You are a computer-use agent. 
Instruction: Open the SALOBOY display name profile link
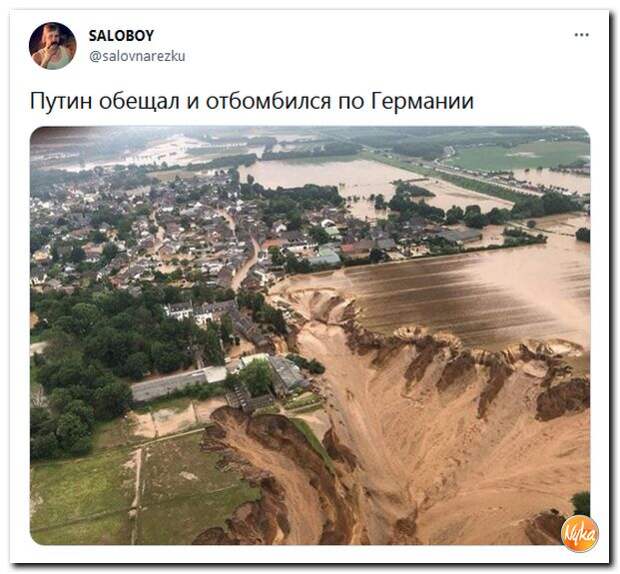tap(121, 36)
